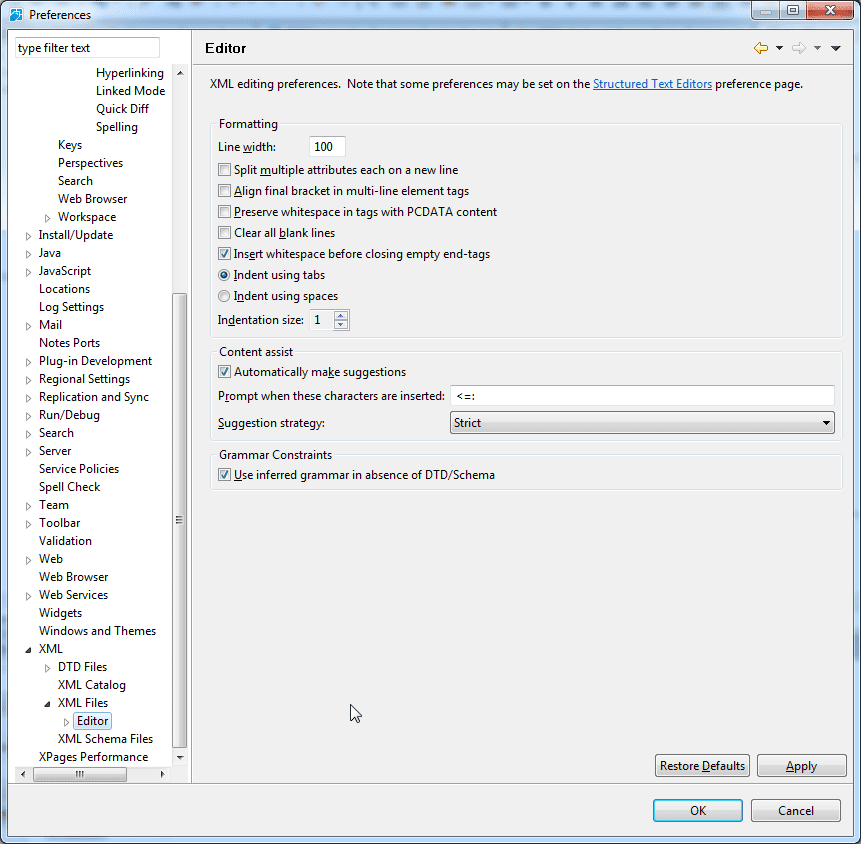Toggle Clear all blank lines checkbox
The image size is (861, 844).
click(224, 233)
